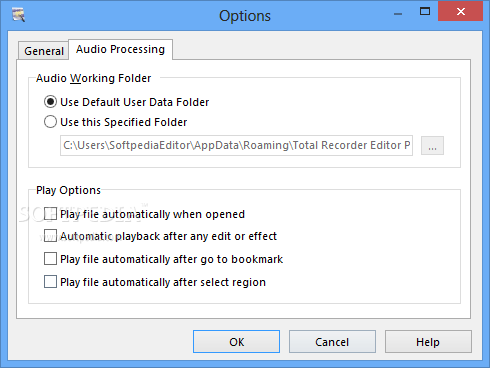Confirm settings with the OK button
The height and width of the screenshot is (368, 490).
click(x=236, y=342)
